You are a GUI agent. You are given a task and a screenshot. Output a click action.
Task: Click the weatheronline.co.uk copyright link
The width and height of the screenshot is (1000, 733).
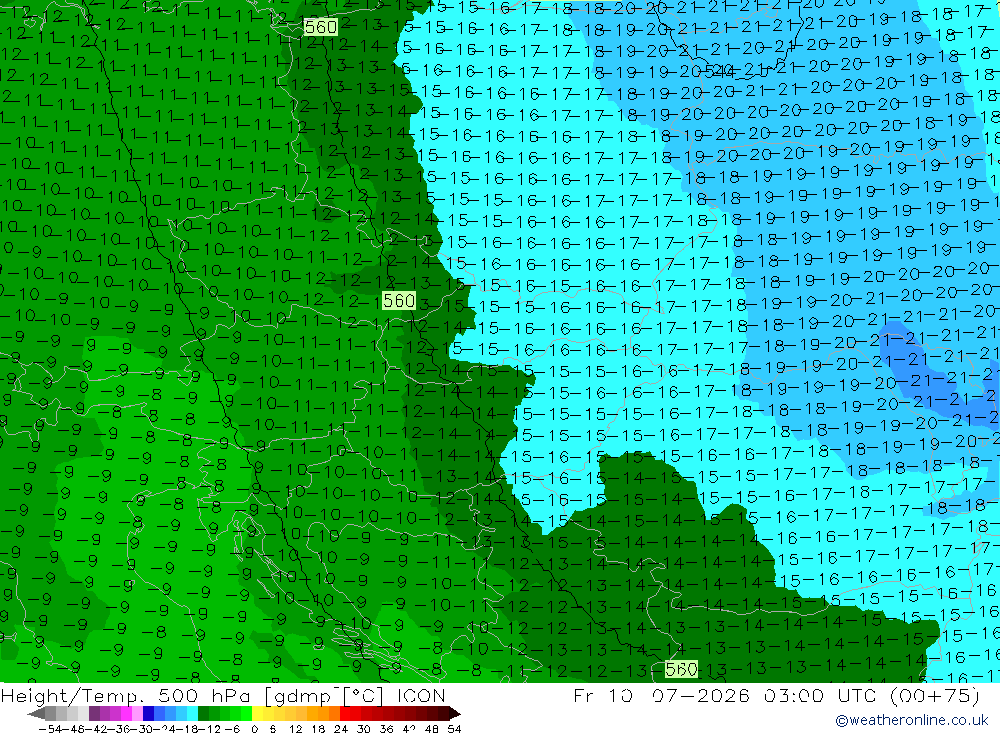(912, 720)
